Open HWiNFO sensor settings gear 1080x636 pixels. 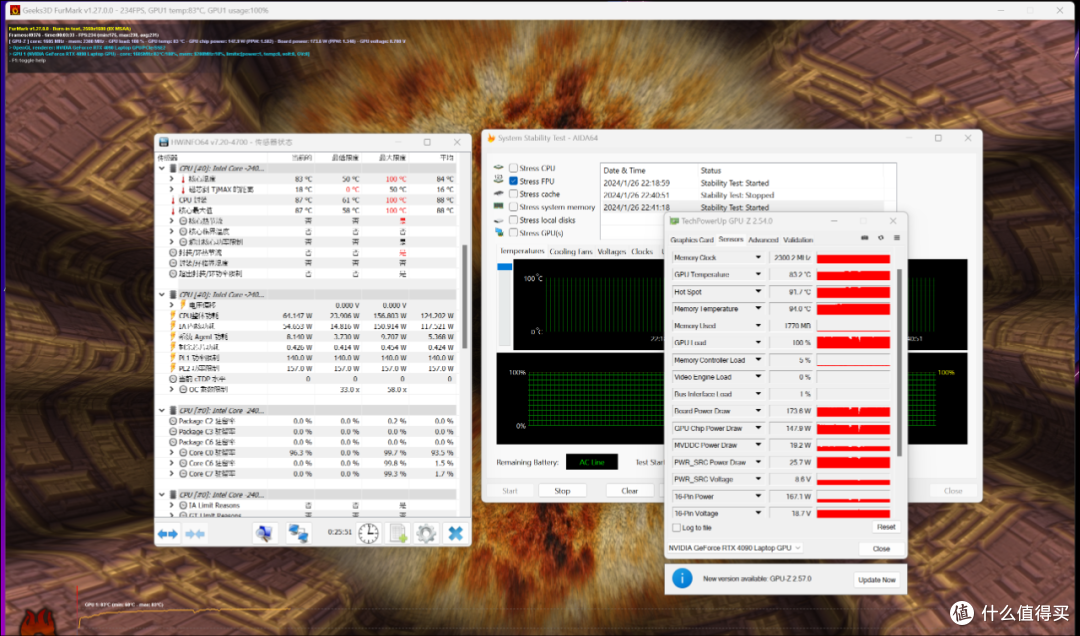coord(426,533)
